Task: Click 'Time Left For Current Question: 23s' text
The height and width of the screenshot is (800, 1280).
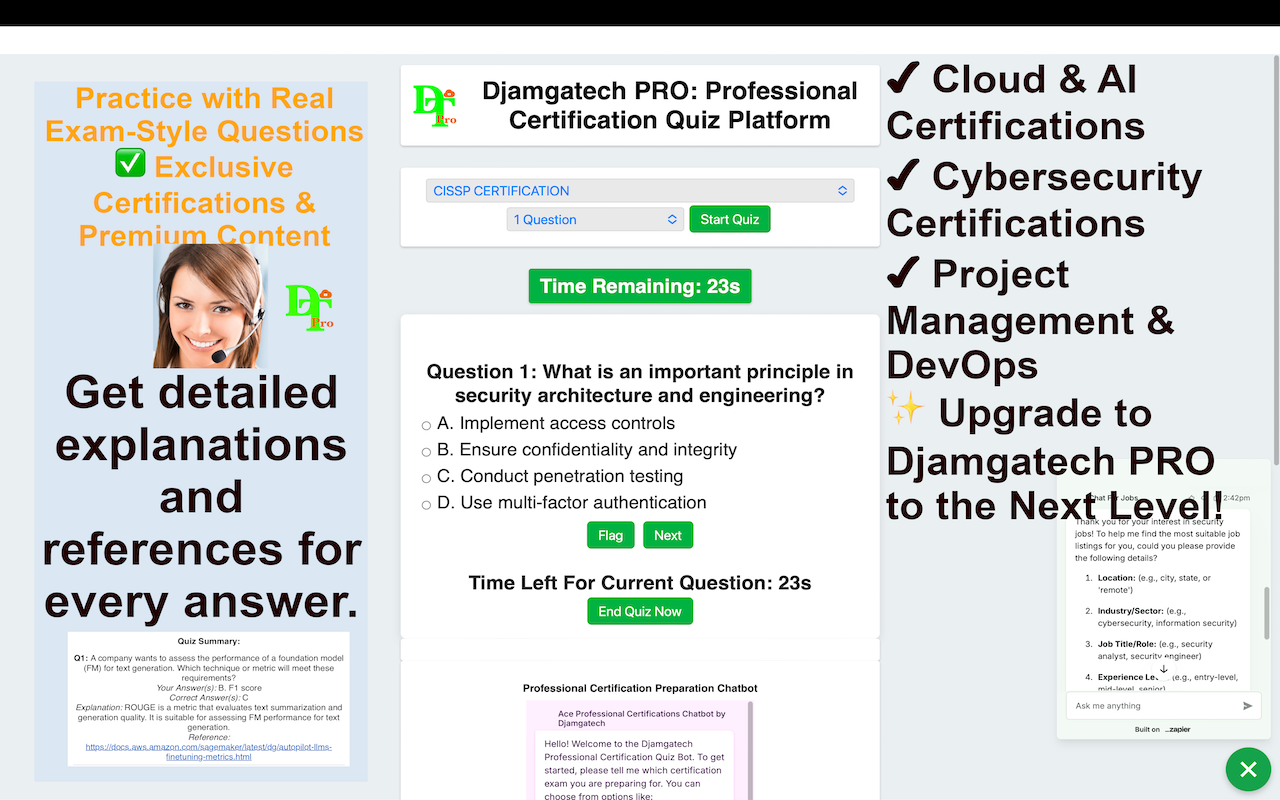Action: tap(640, 583)
